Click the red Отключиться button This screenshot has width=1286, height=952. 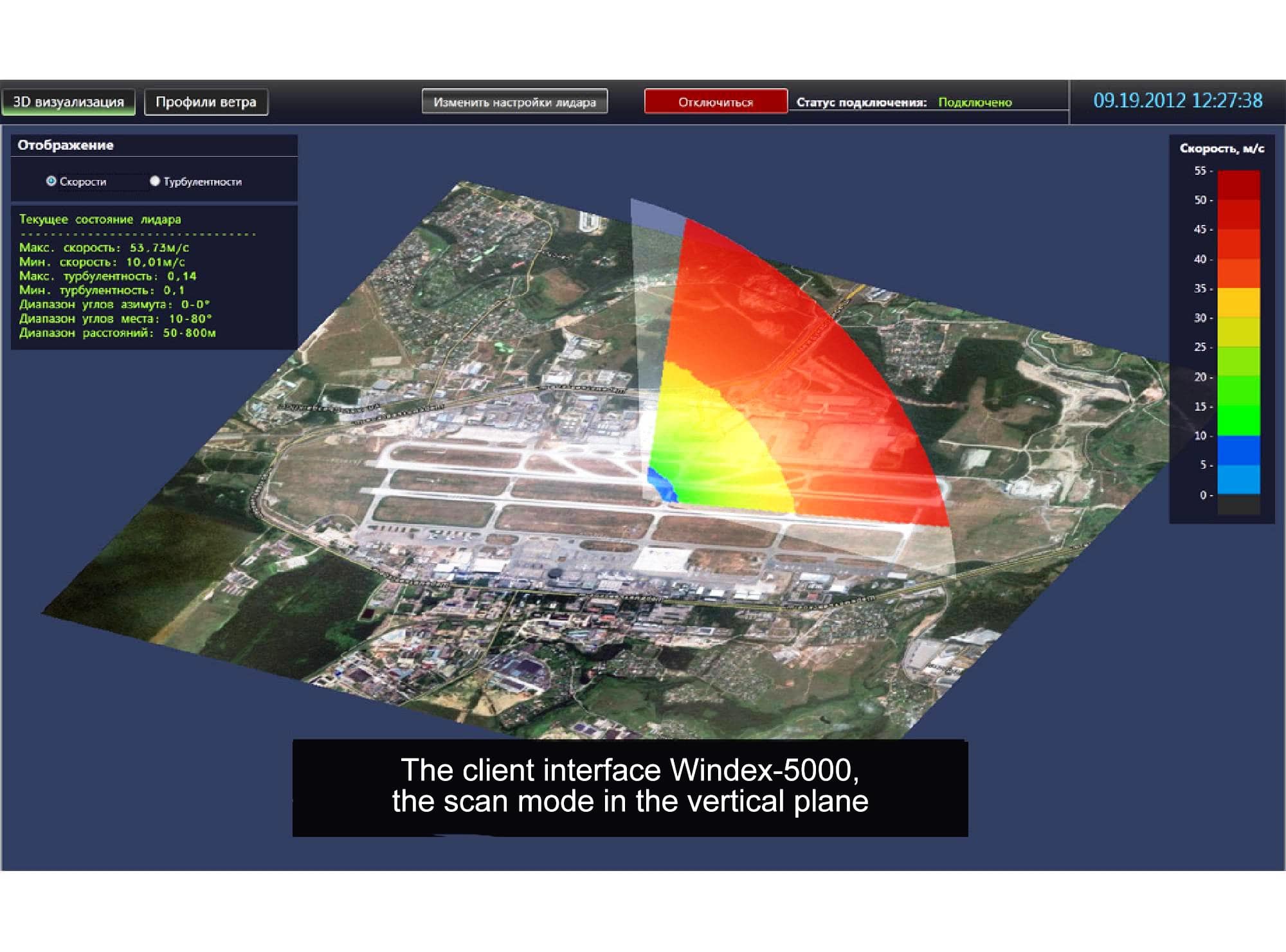[x=716, y=102]
